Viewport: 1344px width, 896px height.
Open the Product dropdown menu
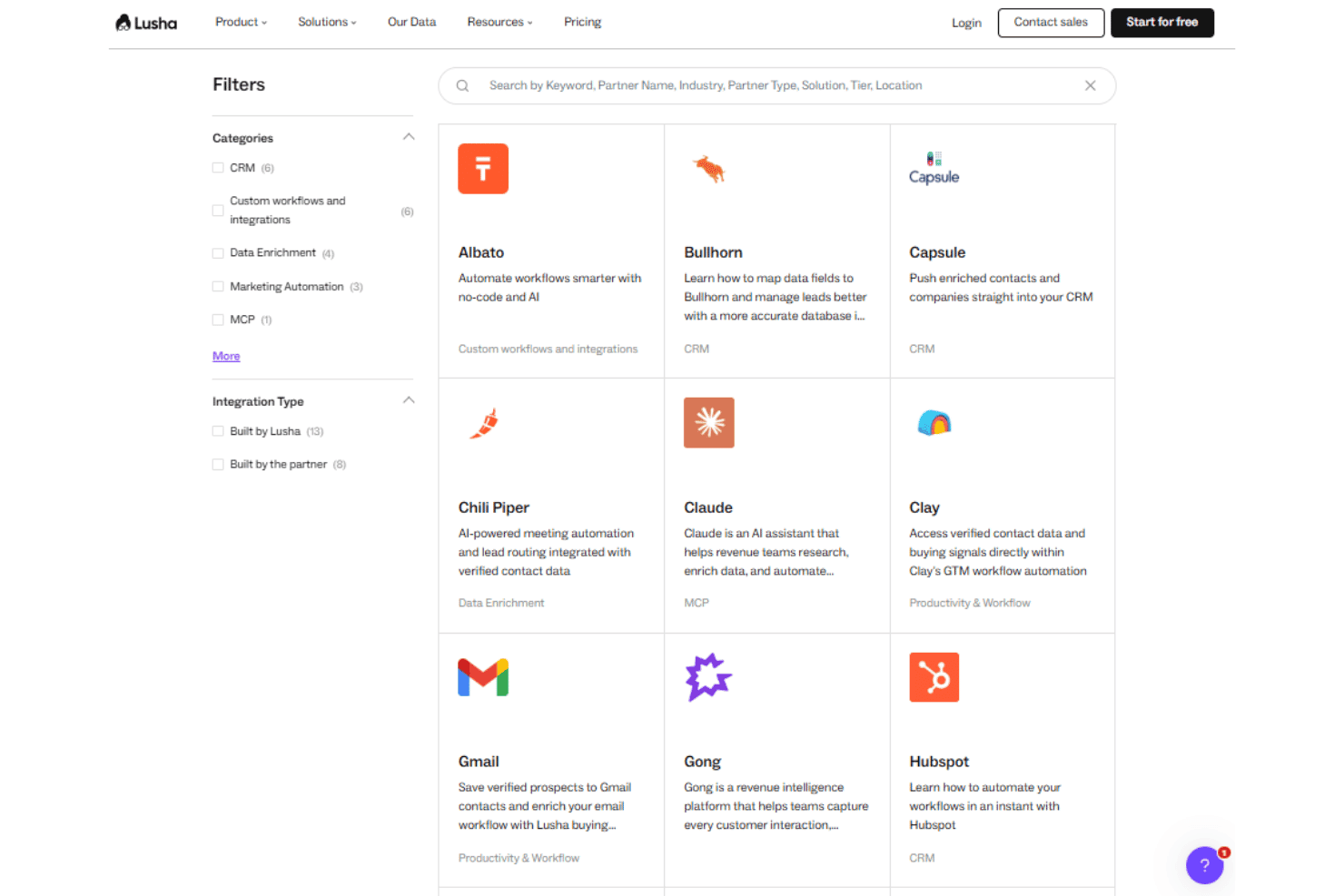241,22
